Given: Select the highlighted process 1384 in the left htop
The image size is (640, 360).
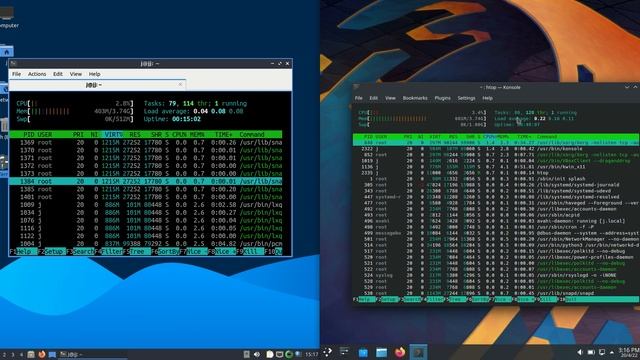Looking at the screenshot, I should click(146, 181).
